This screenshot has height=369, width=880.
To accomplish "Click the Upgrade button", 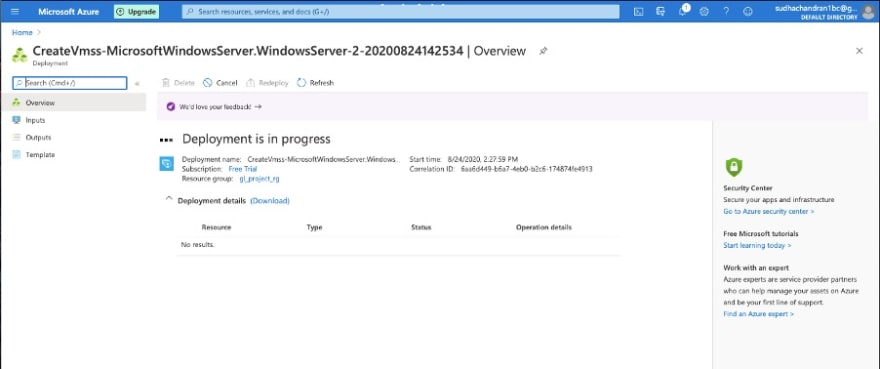I will coord(136,11).
